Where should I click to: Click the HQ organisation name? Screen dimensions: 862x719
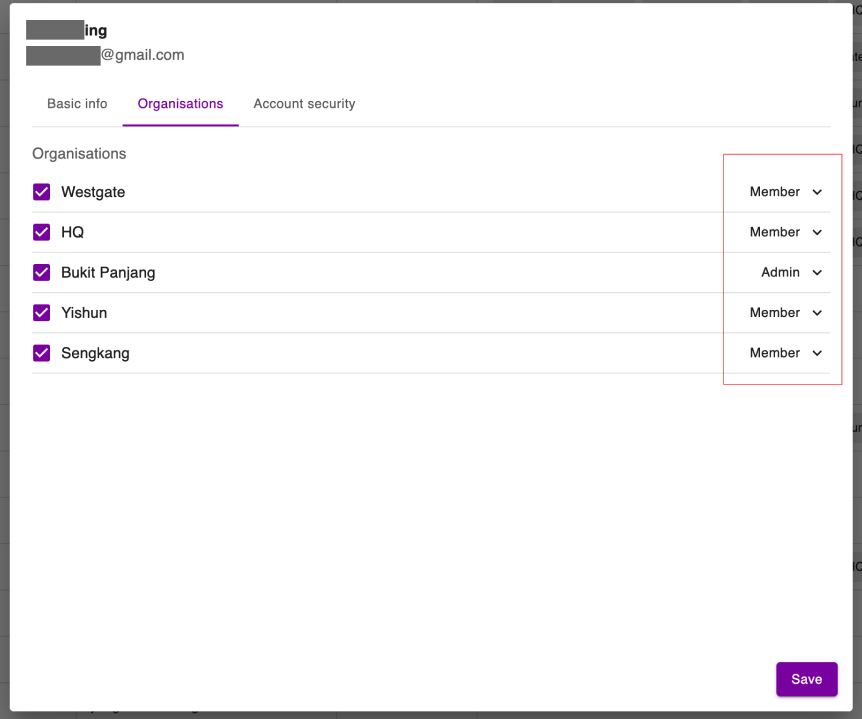click(72, 232)
